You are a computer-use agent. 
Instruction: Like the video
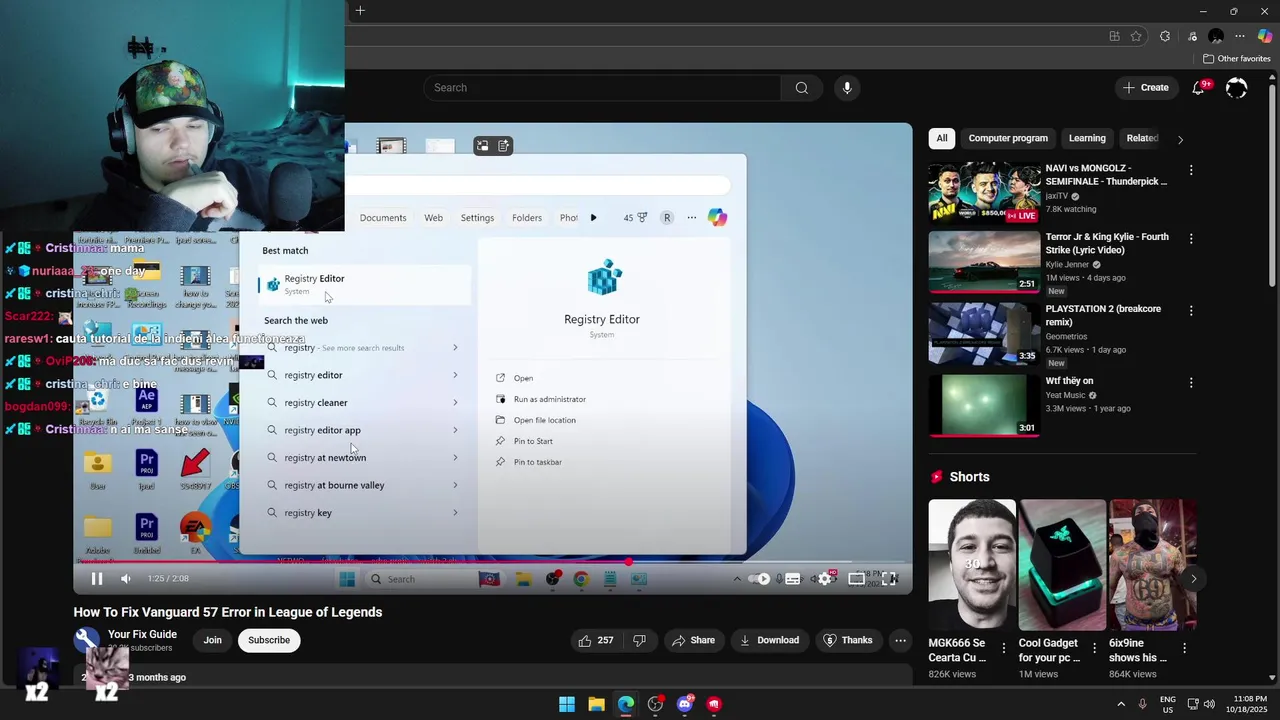[596, 640]
